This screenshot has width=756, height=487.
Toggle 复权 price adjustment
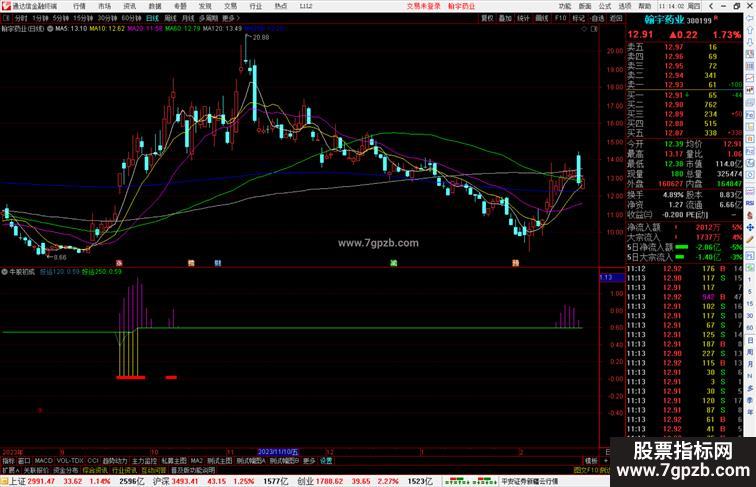(487, 18)
